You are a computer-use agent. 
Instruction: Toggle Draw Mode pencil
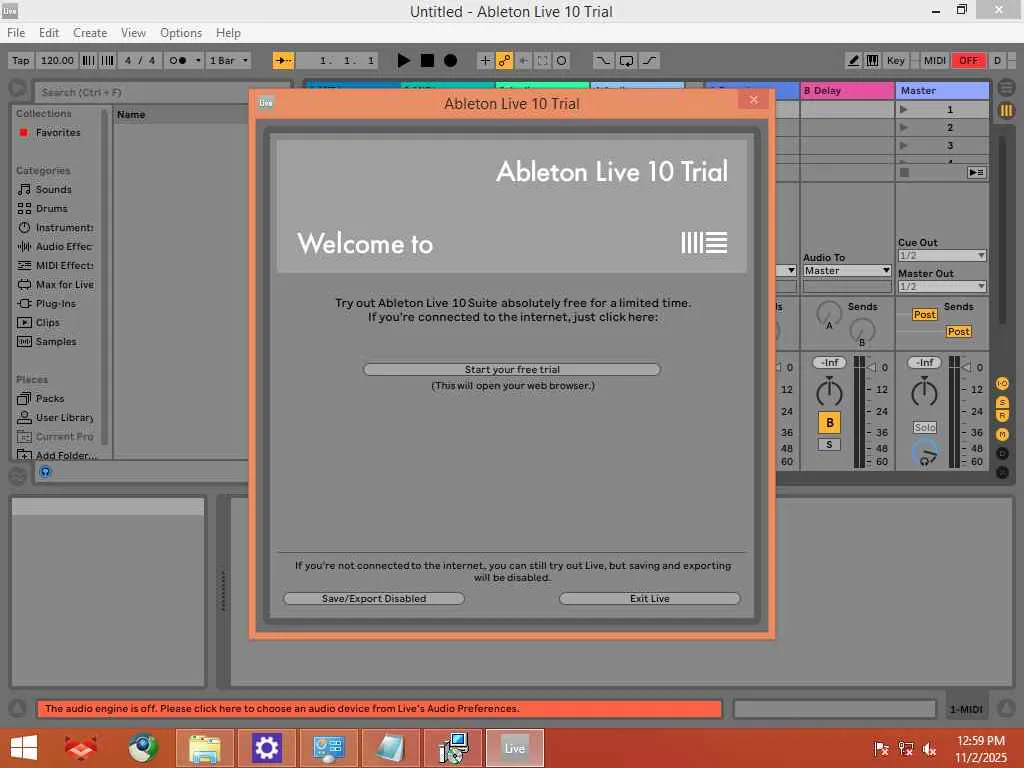point(853,61)
